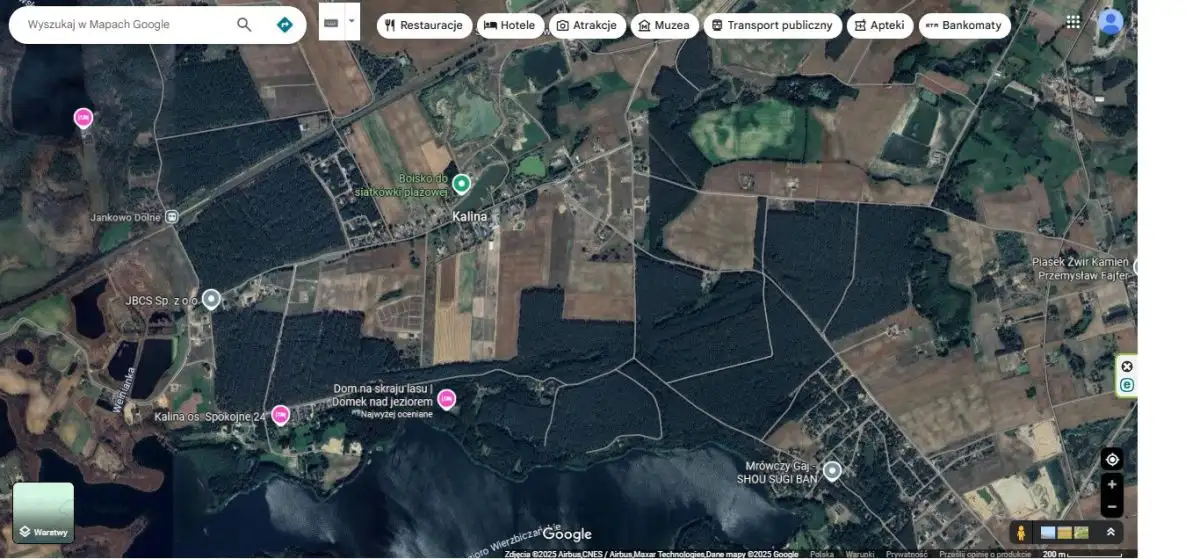Open the Google apps grid
Screen dimensions: 1200x559
[1073, 21]
